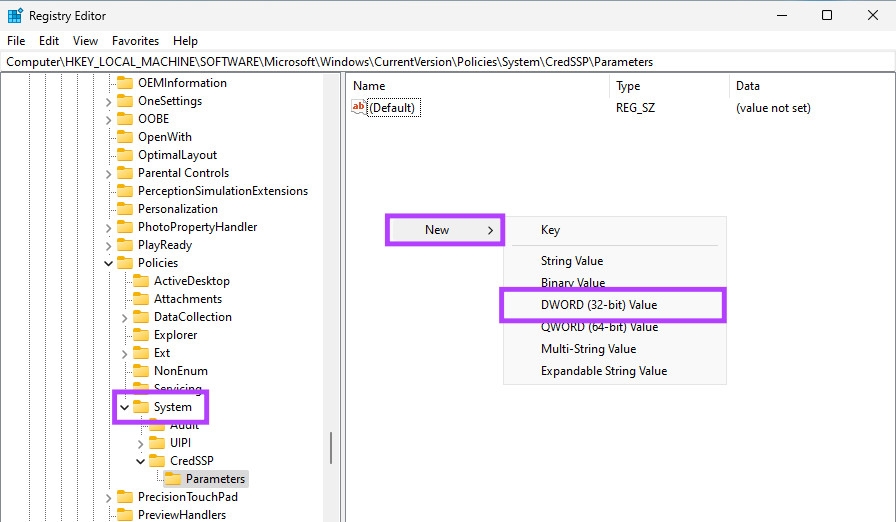
Task: Click the Parameters folder icon
Action: [x=173, y=479]
